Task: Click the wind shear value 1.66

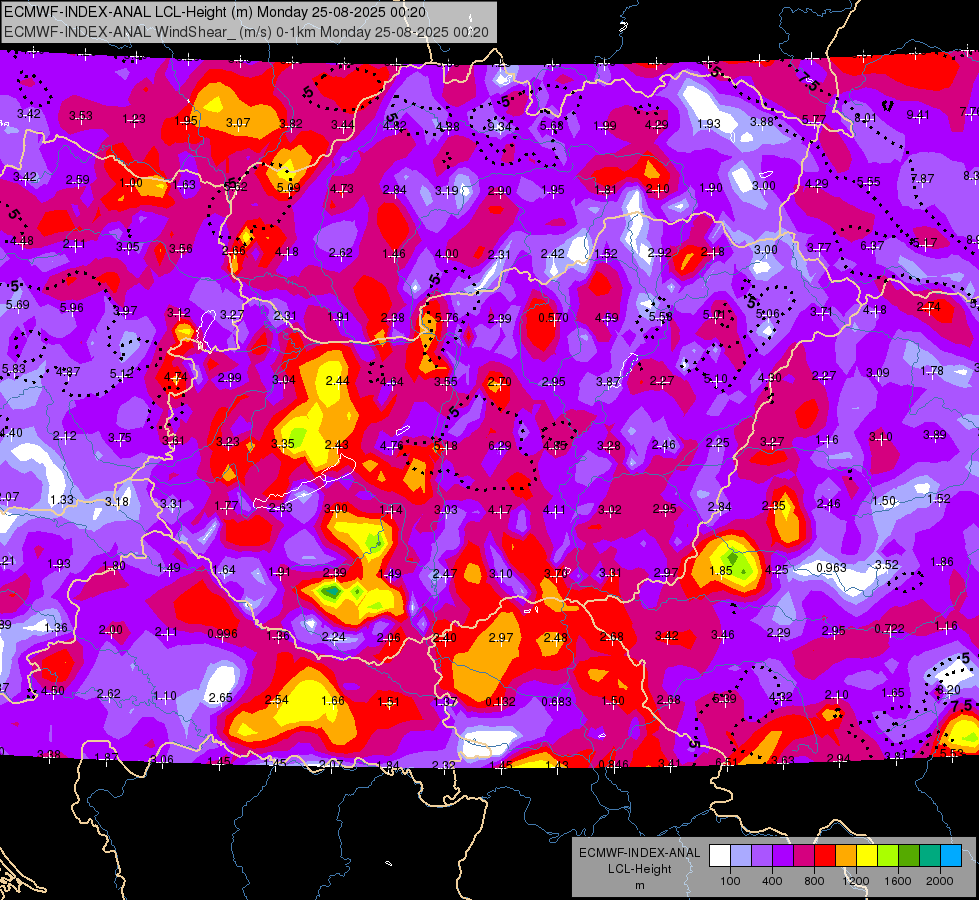Action: [333, 700]
